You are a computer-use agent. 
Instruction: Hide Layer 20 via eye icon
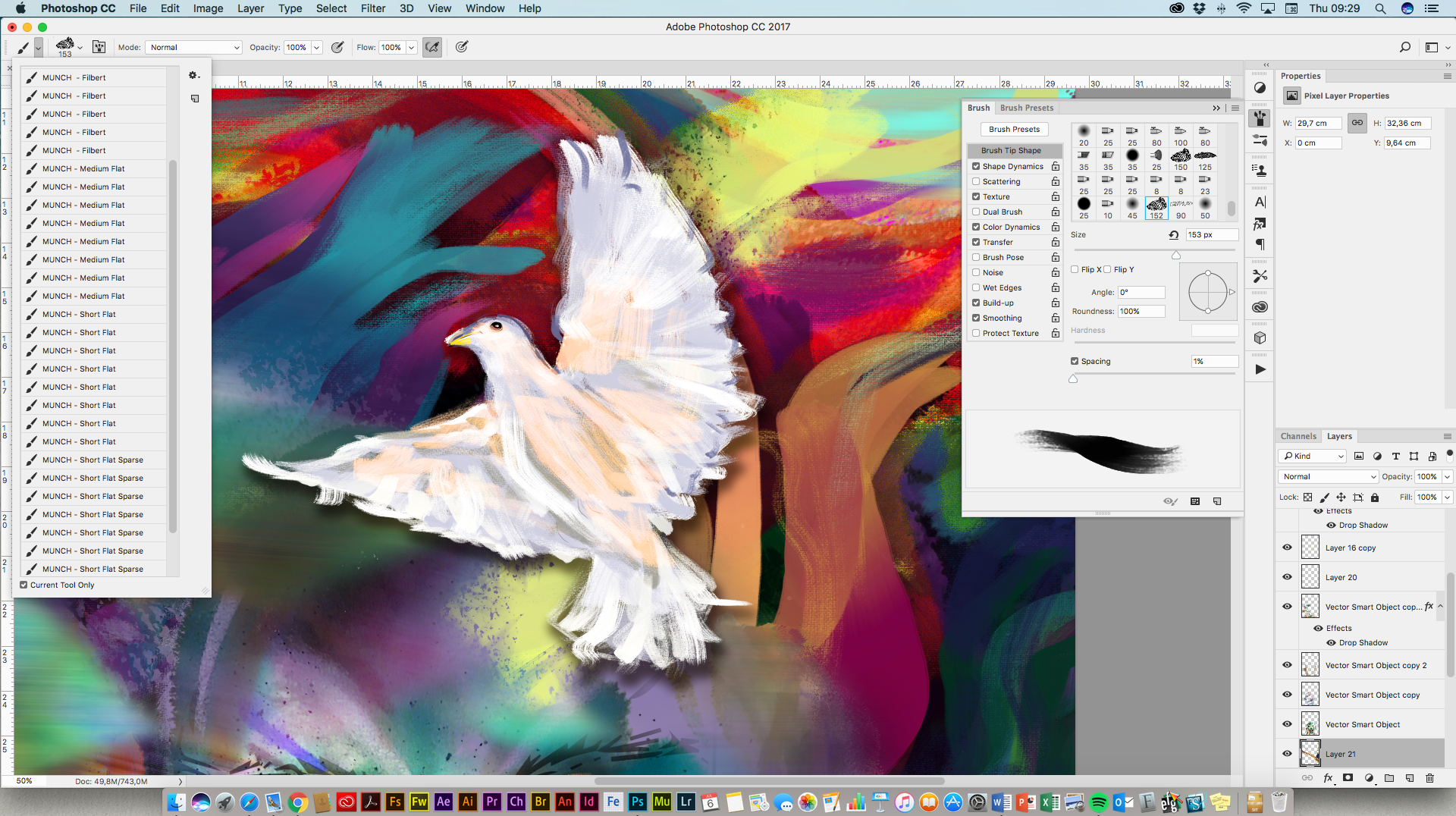pos(1287,577)
